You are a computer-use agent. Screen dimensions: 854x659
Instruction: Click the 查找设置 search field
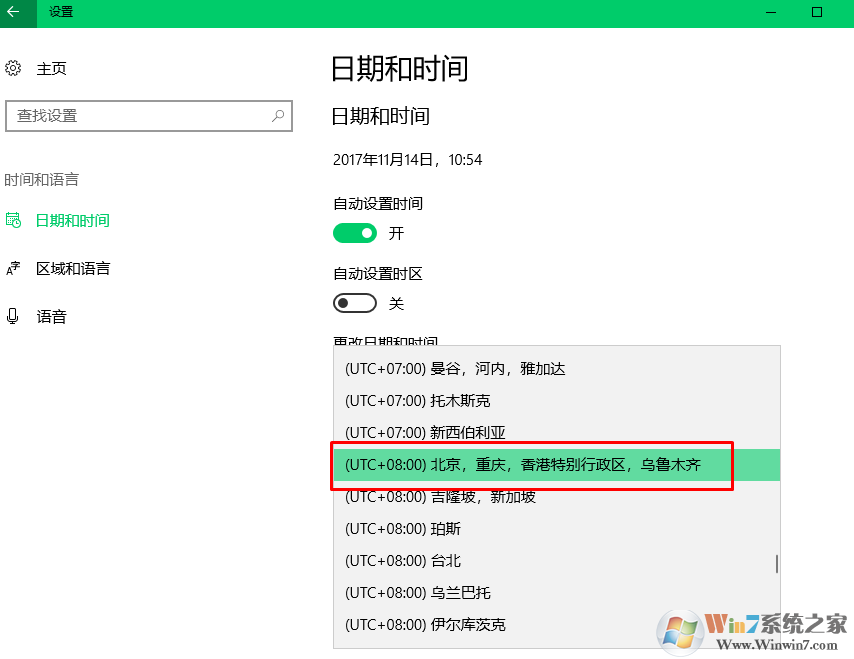coord(140,116)
